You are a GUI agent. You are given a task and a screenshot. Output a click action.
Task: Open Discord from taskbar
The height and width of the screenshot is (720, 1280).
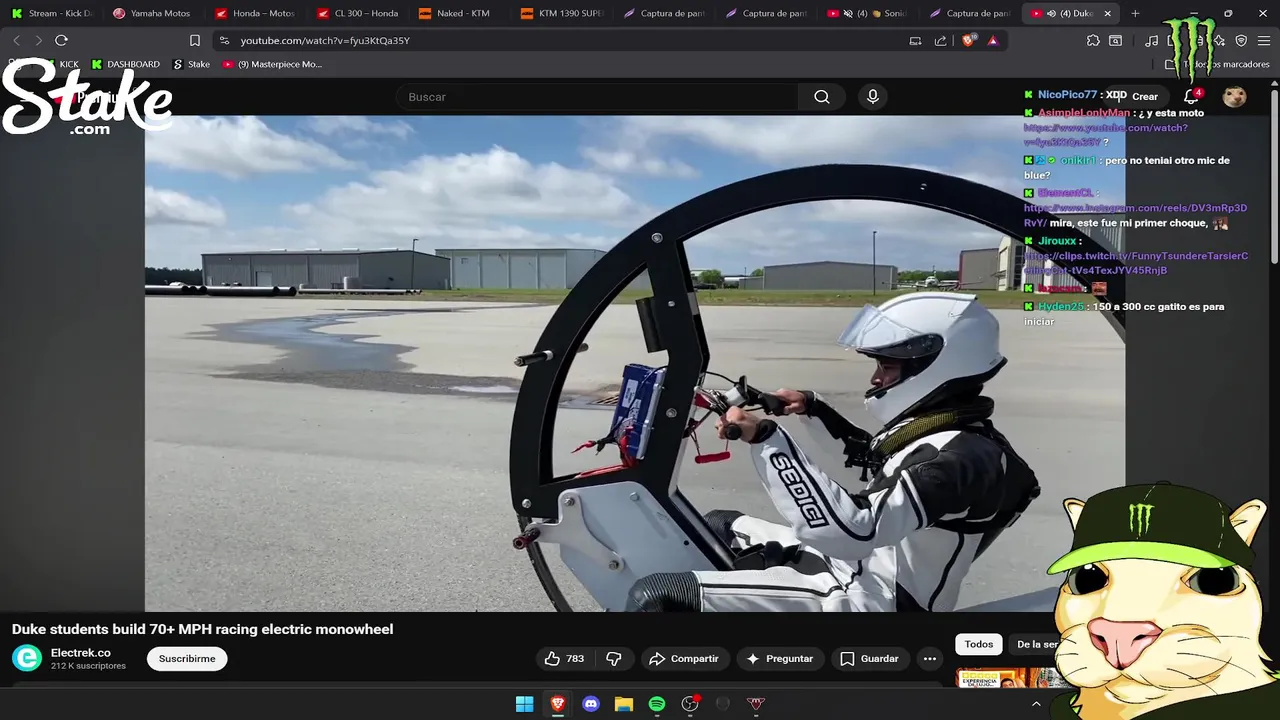591,704
